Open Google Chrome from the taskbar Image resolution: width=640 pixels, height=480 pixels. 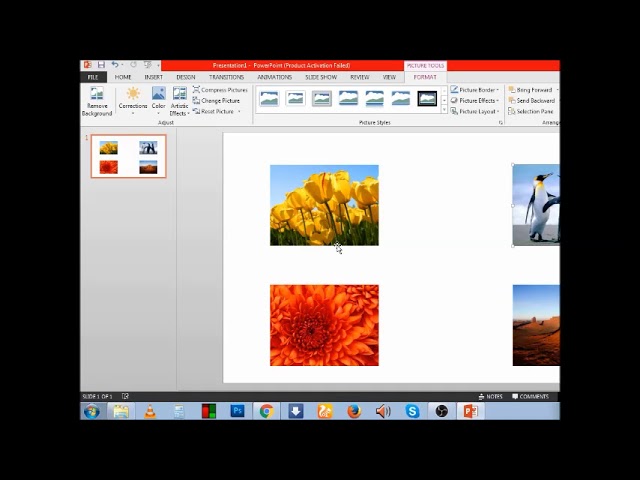pos(267,411)
